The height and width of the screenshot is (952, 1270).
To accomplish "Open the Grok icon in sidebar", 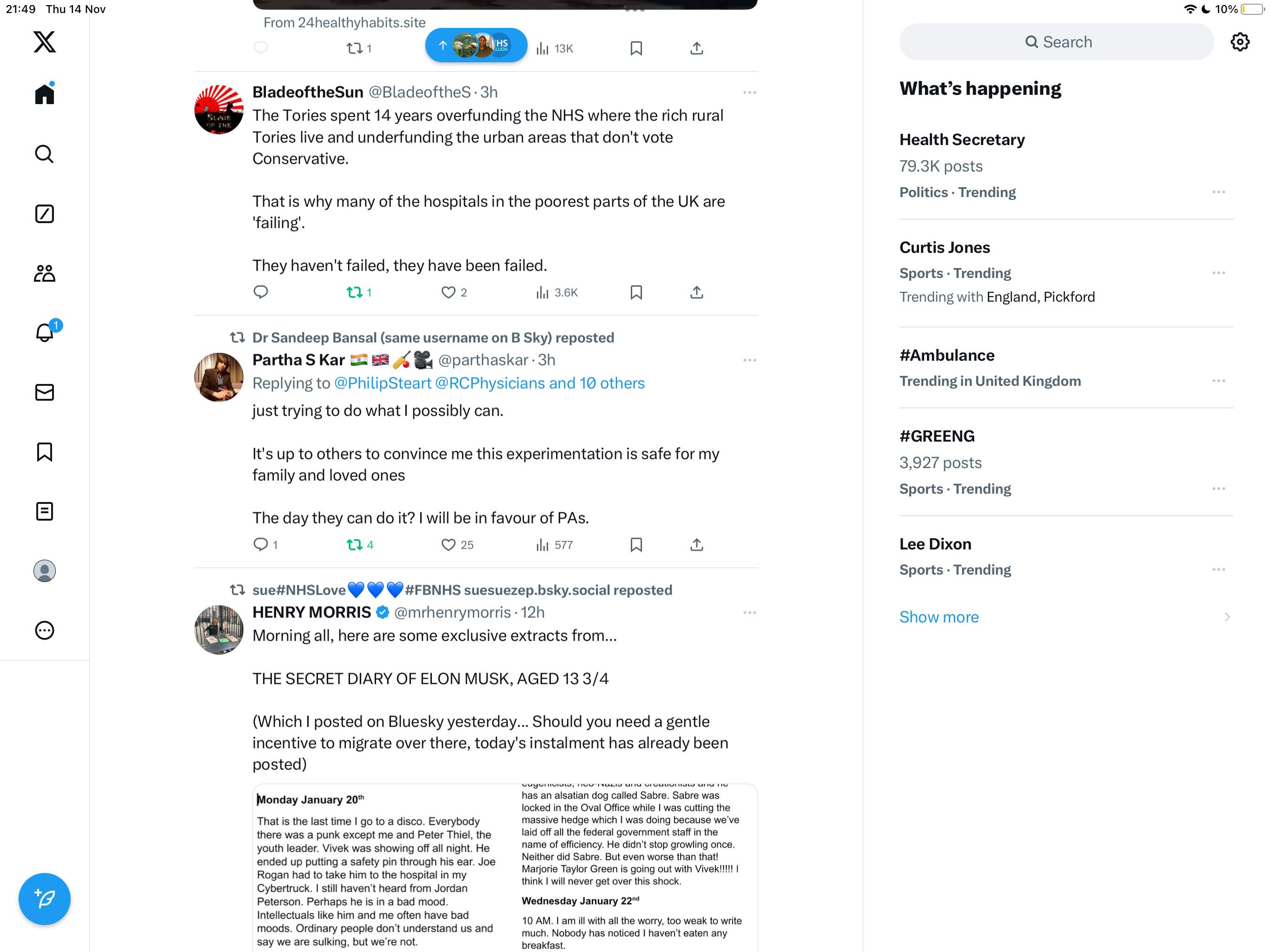I will [x=44, y=214].
